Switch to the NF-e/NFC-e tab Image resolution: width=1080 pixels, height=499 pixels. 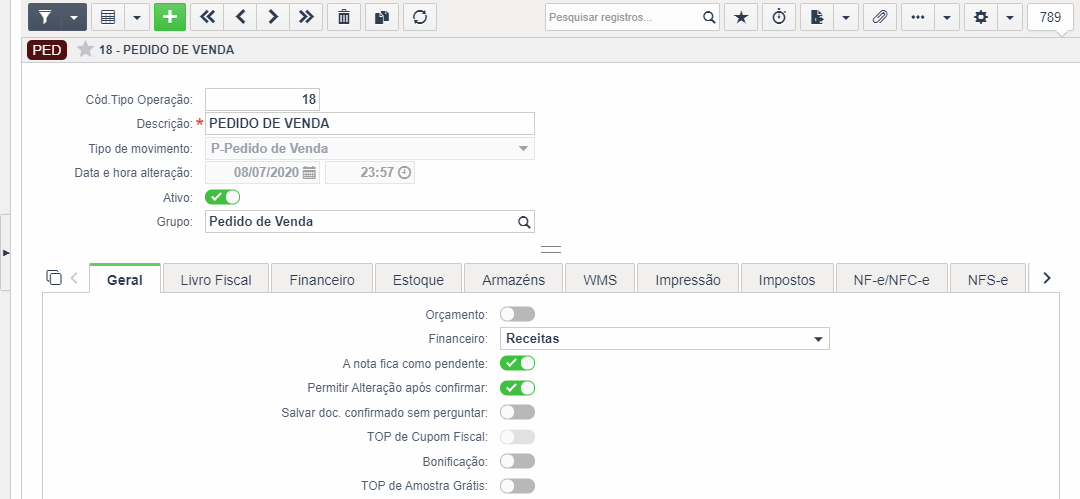891,280
